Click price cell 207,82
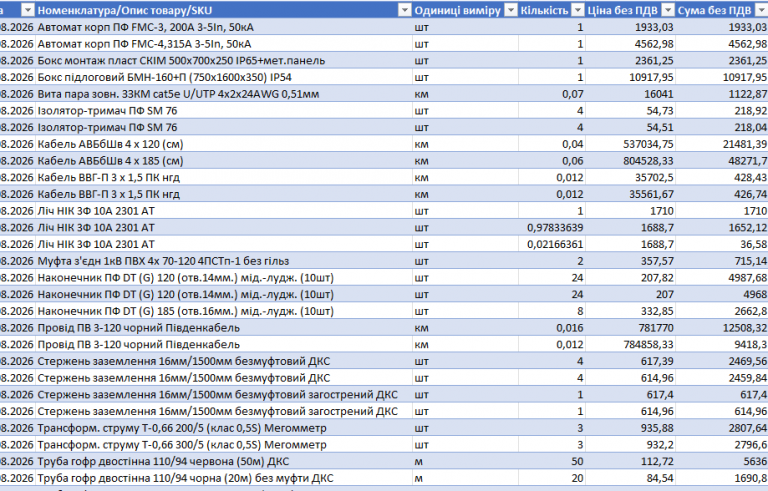 point(630,277)
